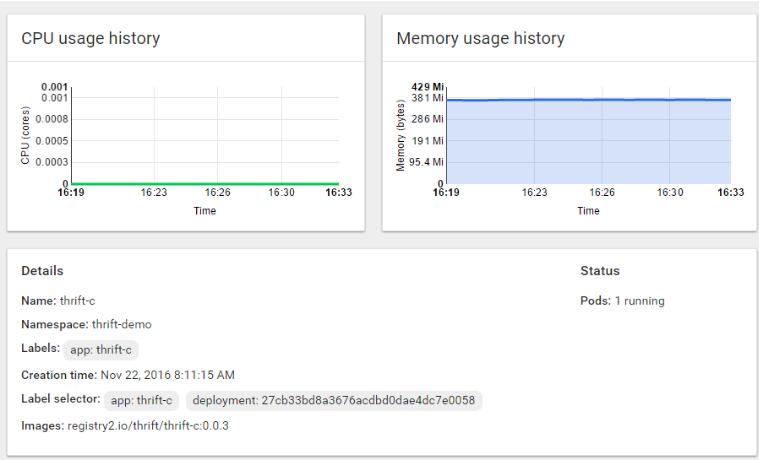Click 'app: thrift-c' chip in Label selector
This screenshot has height=460, width=759.
(141, 401)
